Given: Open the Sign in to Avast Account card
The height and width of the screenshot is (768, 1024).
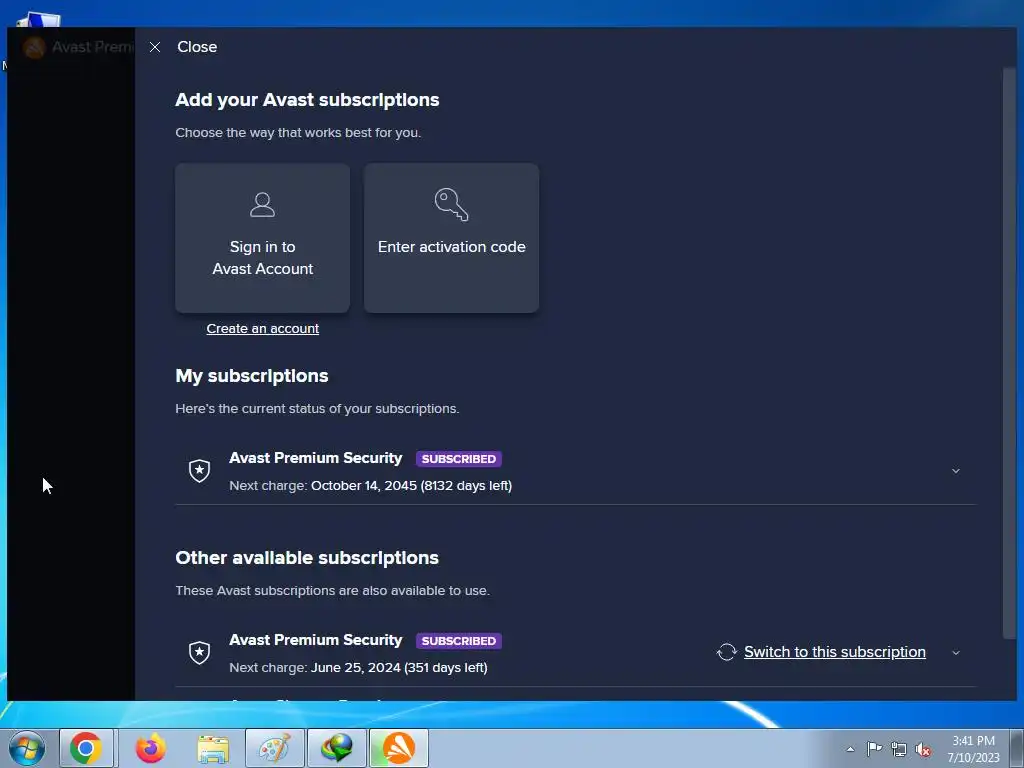Looking at the screenshot, I should [263, 238].
